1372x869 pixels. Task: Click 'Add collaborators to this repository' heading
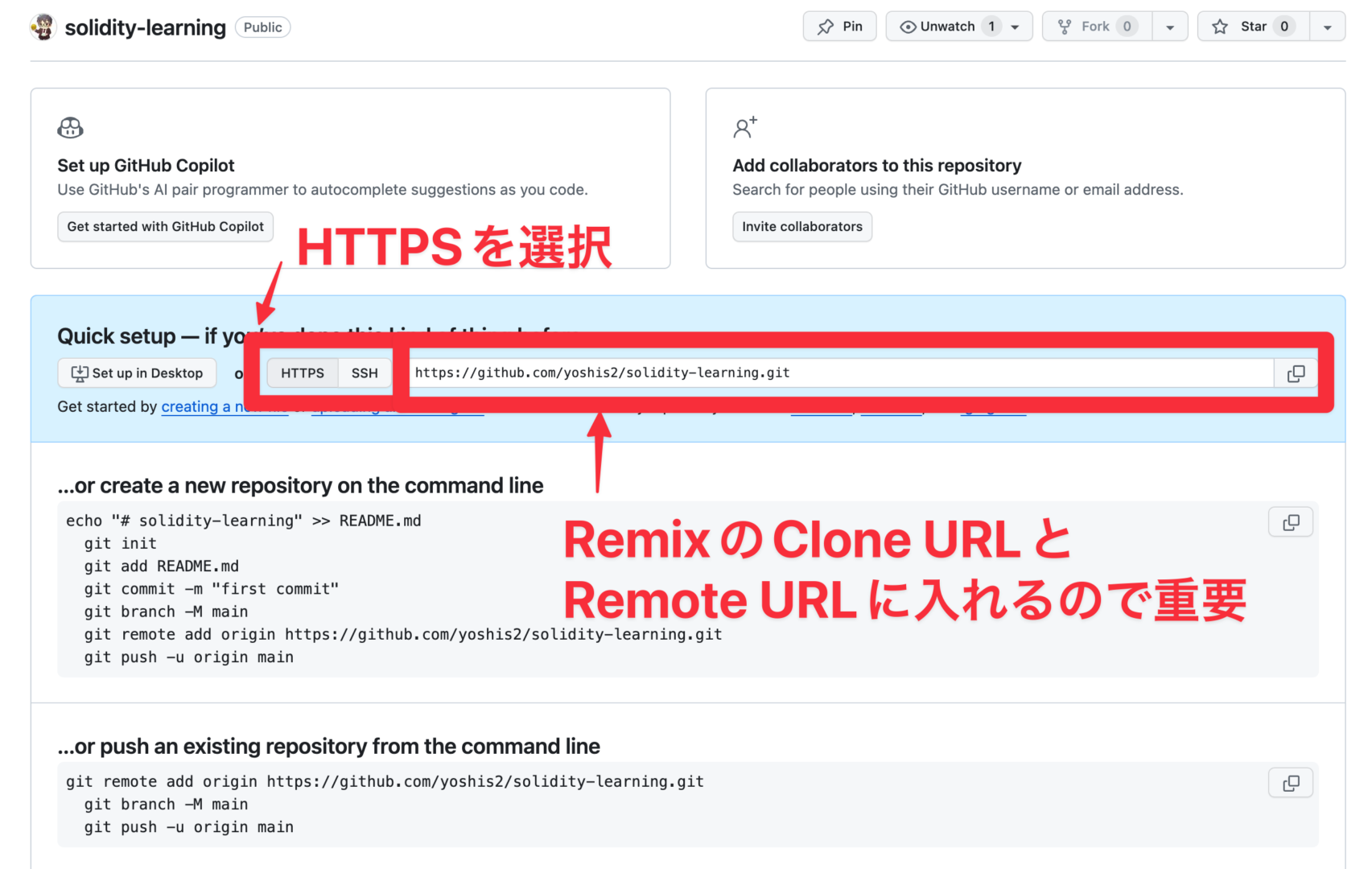[x=877, y=166]
